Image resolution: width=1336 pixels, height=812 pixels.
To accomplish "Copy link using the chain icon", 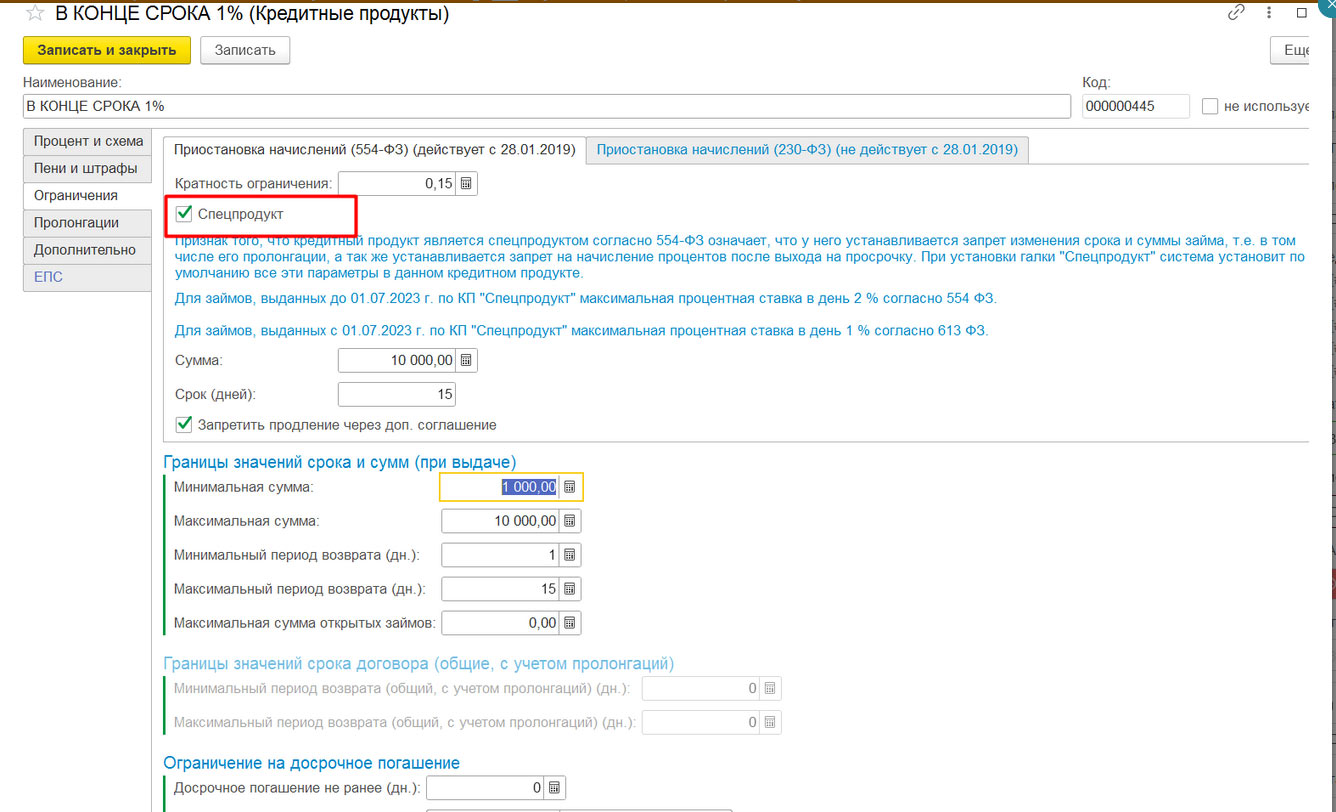I will 1237,14.
